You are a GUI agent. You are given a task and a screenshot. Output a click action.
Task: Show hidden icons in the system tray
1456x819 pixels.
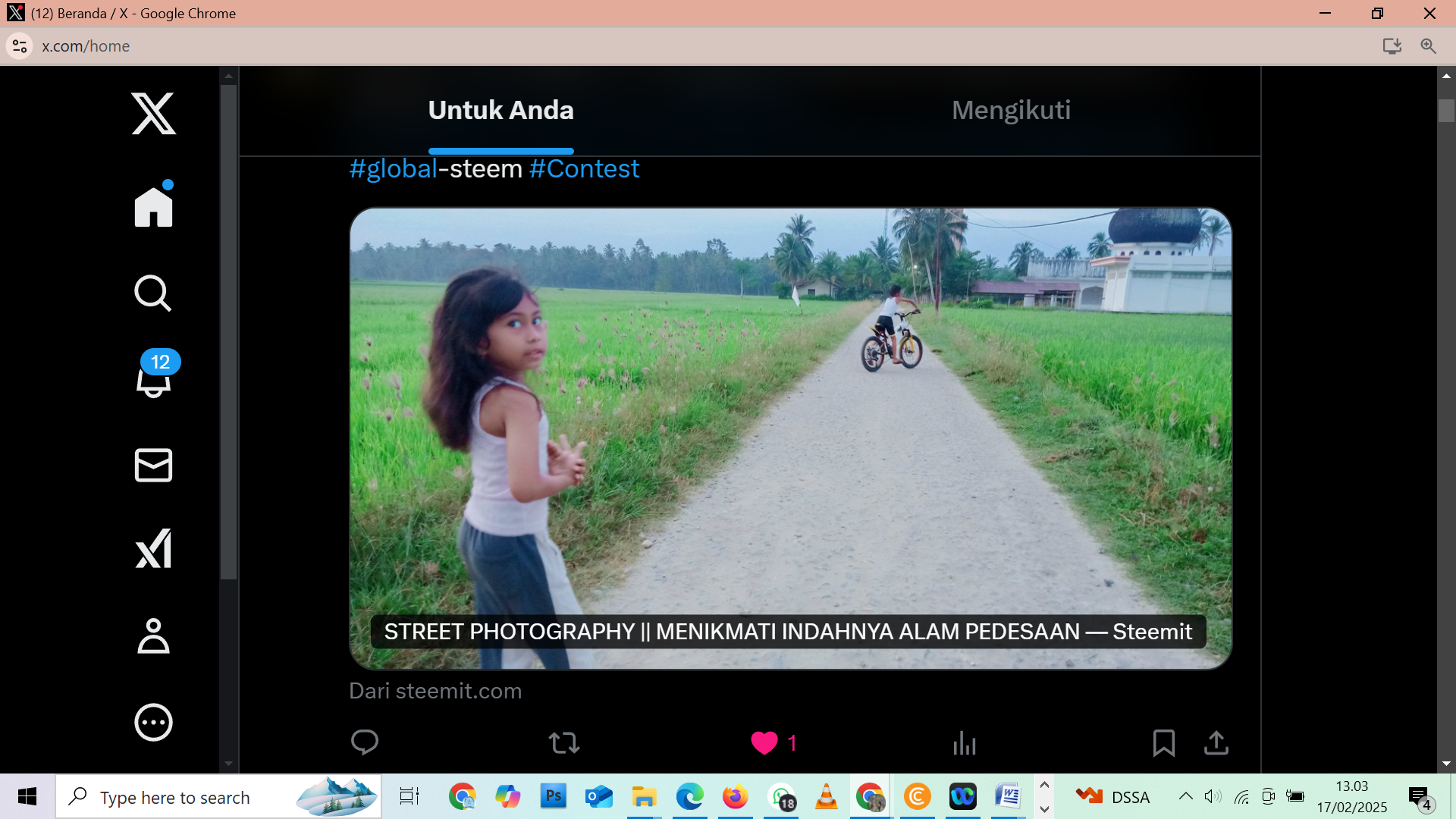pos(1185,796)
